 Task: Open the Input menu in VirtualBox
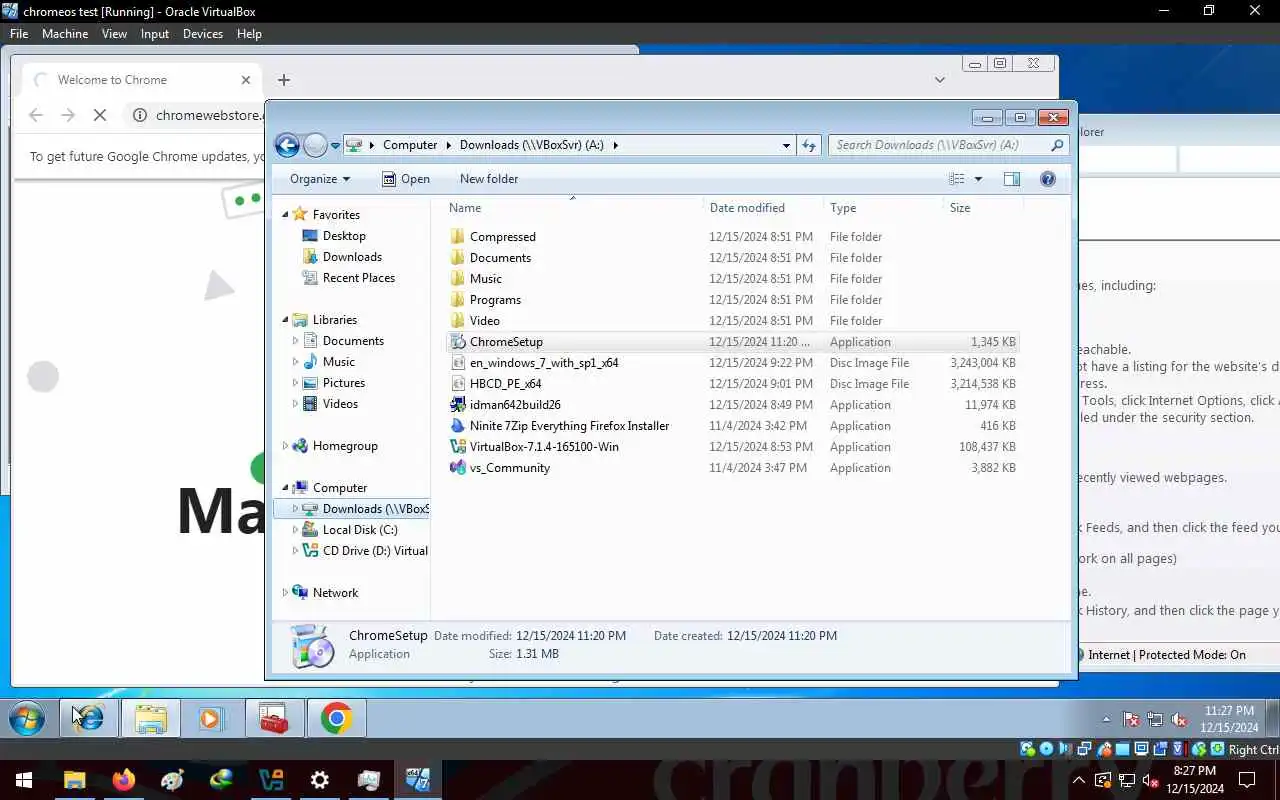coord(155,33)
